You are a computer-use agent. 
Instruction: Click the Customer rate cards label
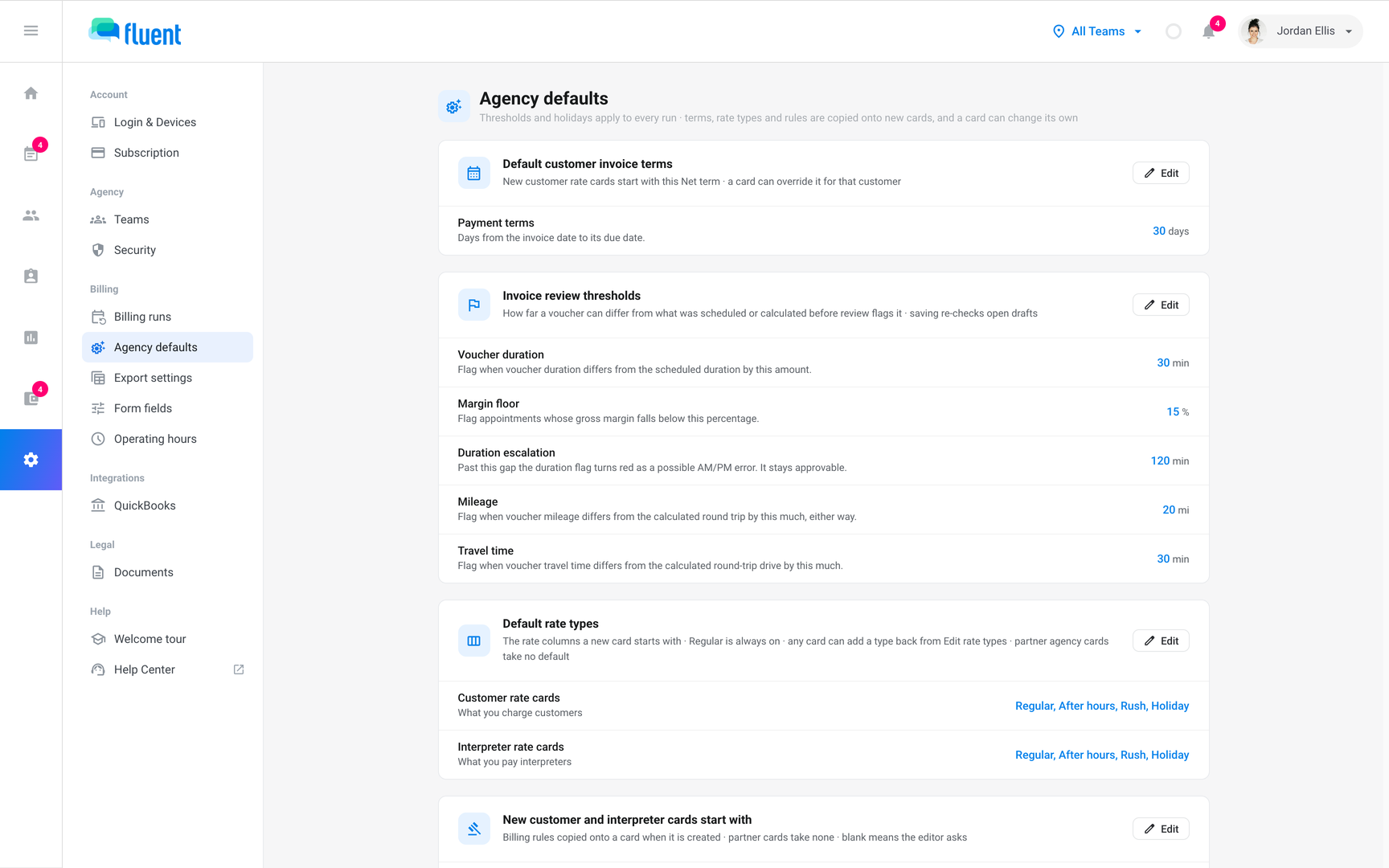click(509, 698)
